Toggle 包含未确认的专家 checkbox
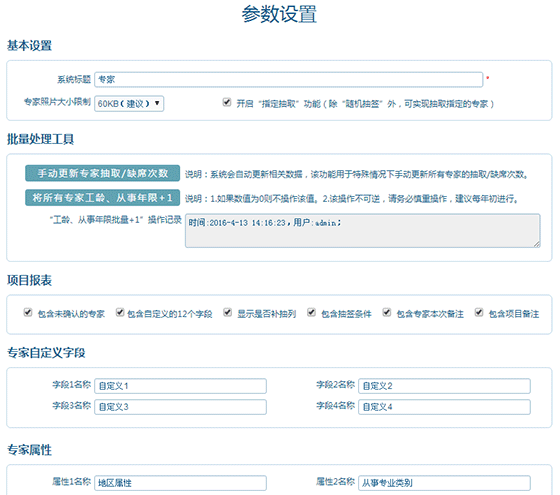560x495 pixels. point(28,312)
